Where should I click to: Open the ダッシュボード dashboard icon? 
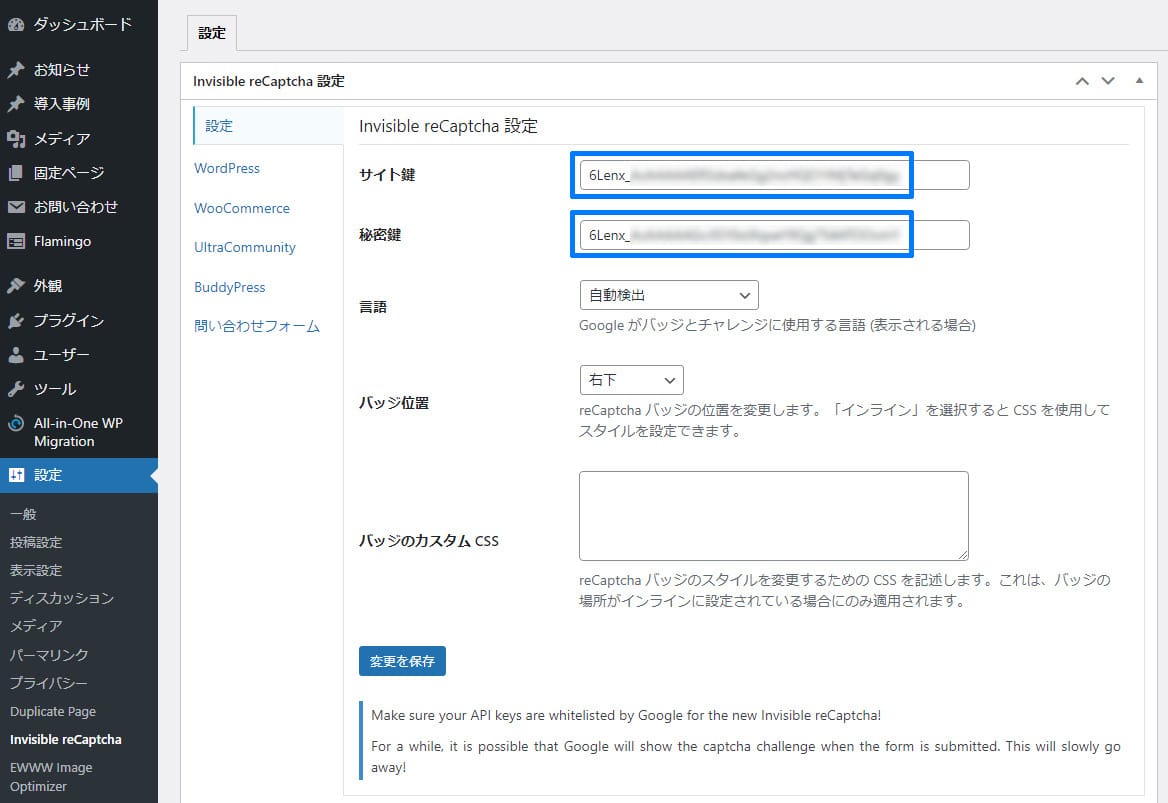pos(17,23)
